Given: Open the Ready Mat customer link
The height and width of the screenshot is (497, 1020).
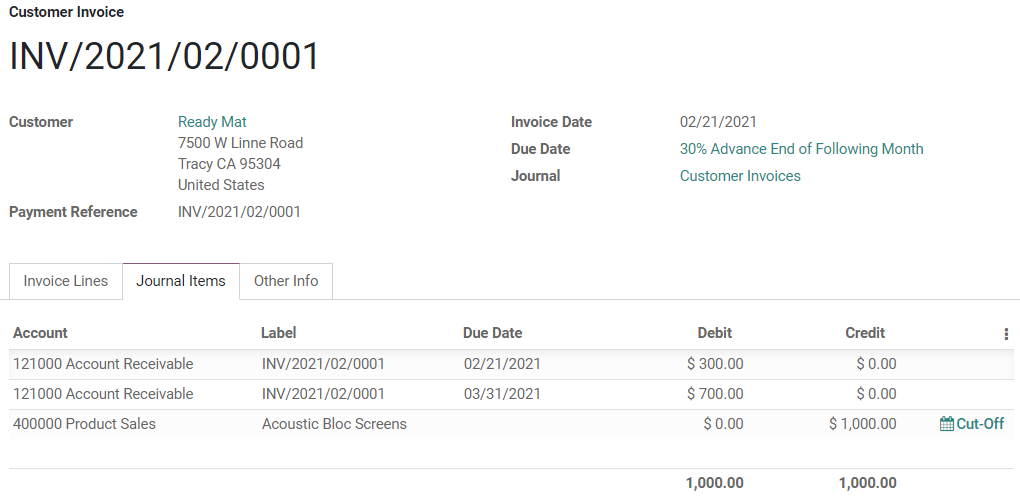Looking at the screenshot, I should click(x=212, y=122).
